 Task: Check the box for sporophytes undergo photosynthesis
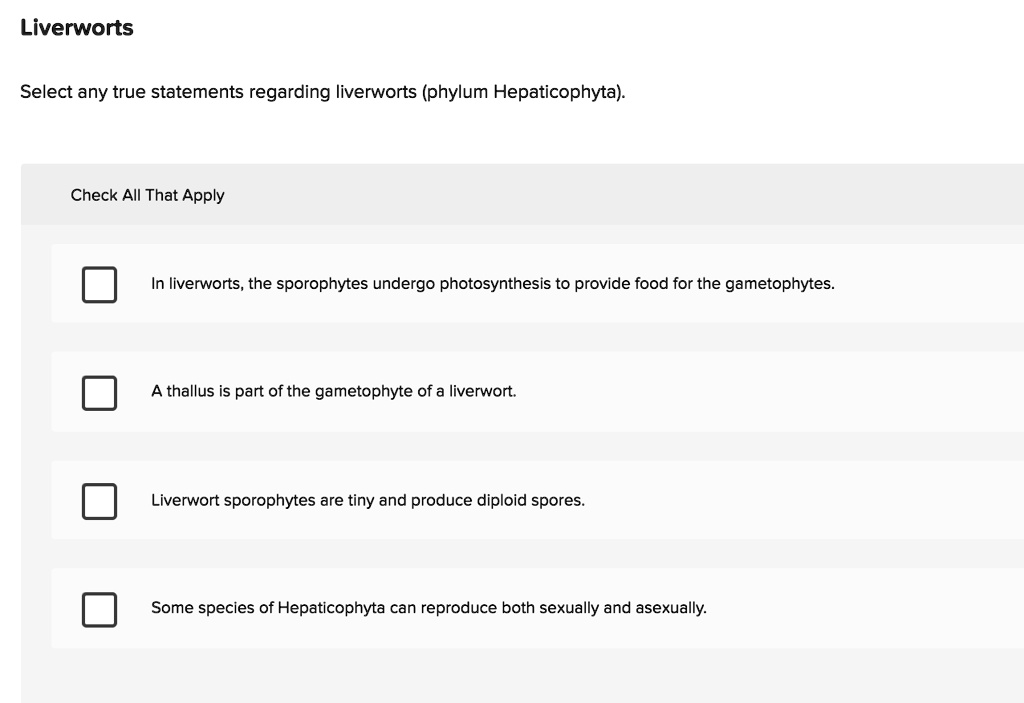[99, 284]
